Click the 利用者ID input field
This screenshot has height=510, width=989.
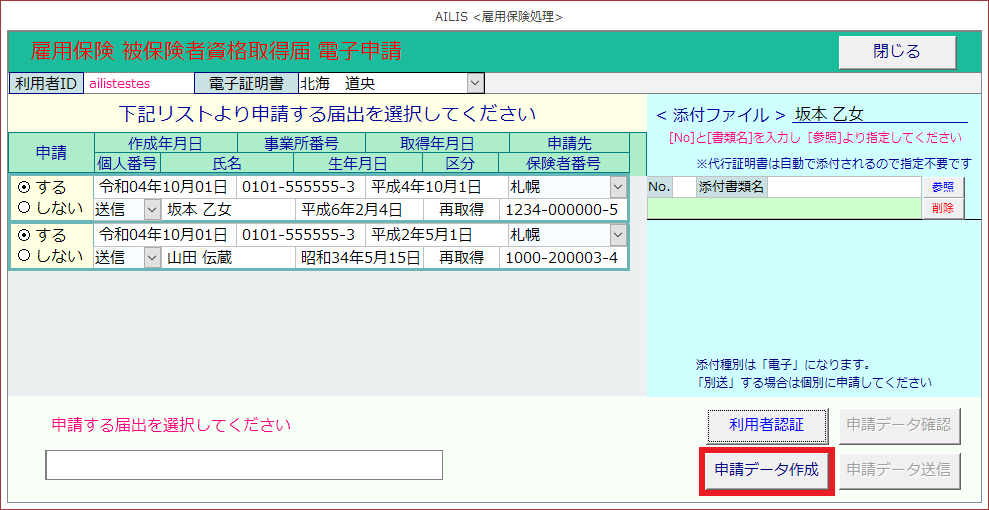pos(135,83)
